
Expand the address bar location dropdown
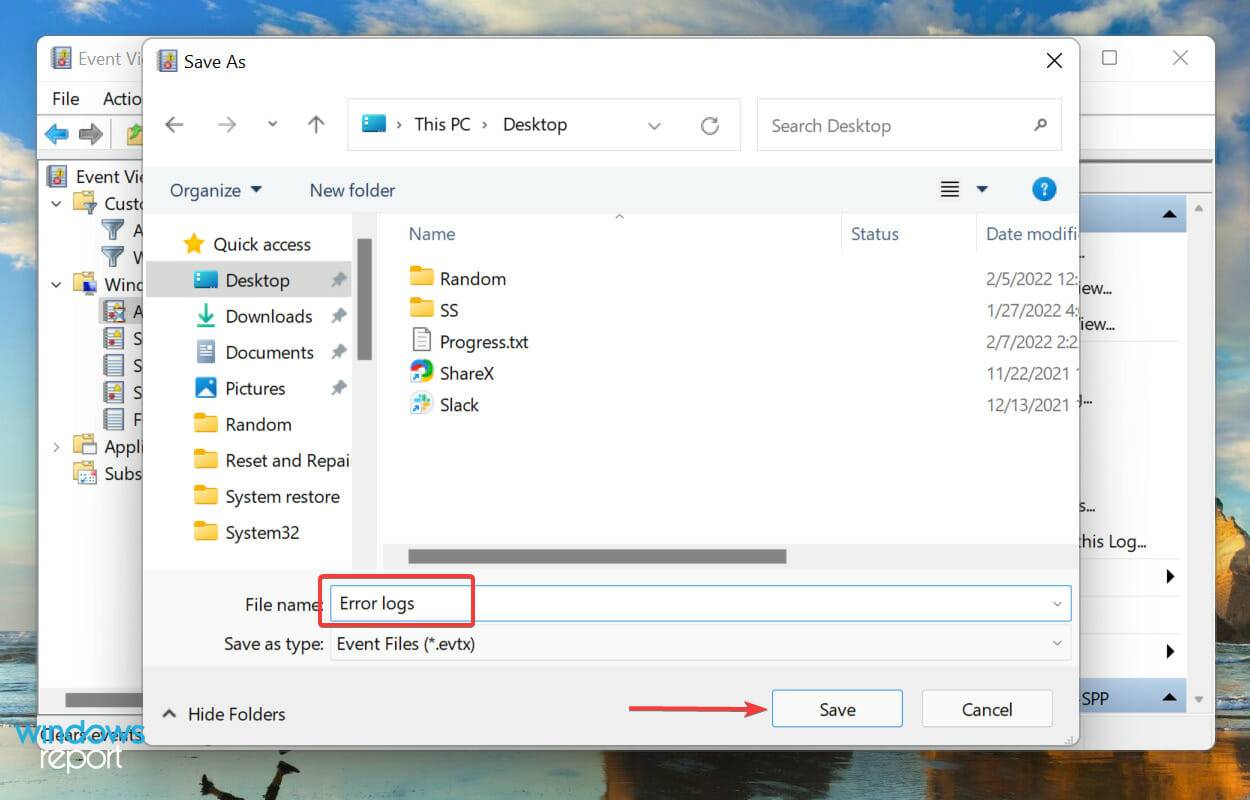point(654,125)
